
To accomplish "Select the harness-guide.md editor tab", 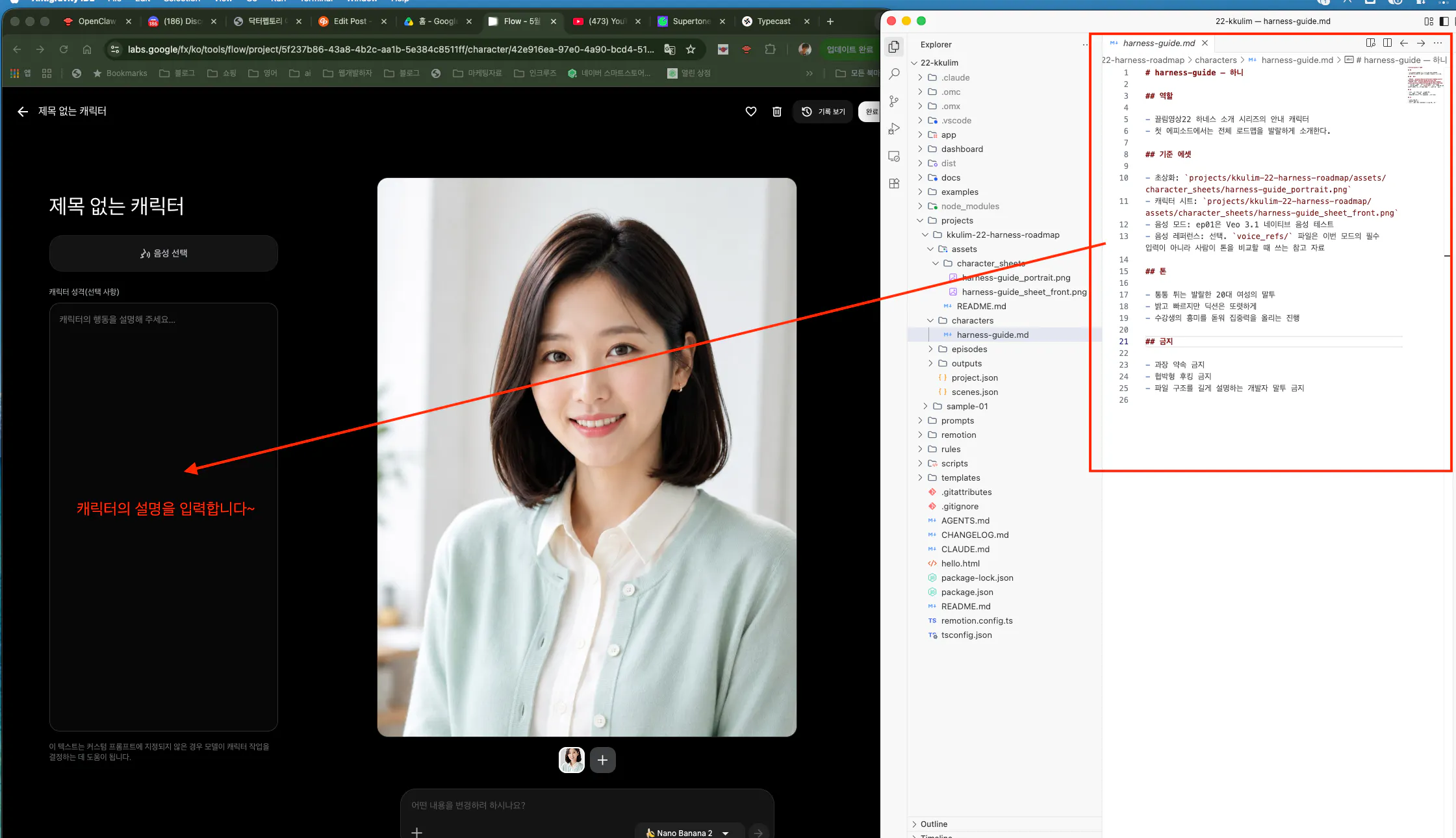I will click(1158, 43).
